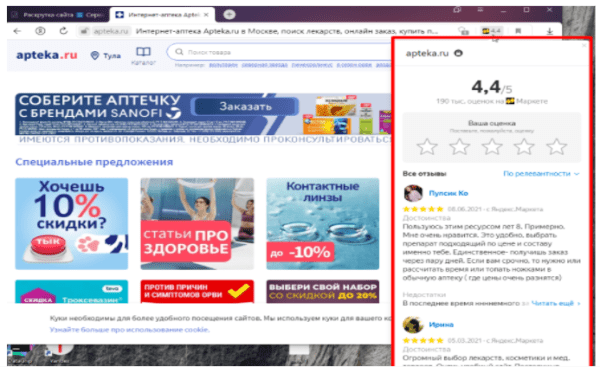This screenshot has width=600, height=367.
Task: Click Заказать button on Sanofi banner
Action: tap(245, 106)
